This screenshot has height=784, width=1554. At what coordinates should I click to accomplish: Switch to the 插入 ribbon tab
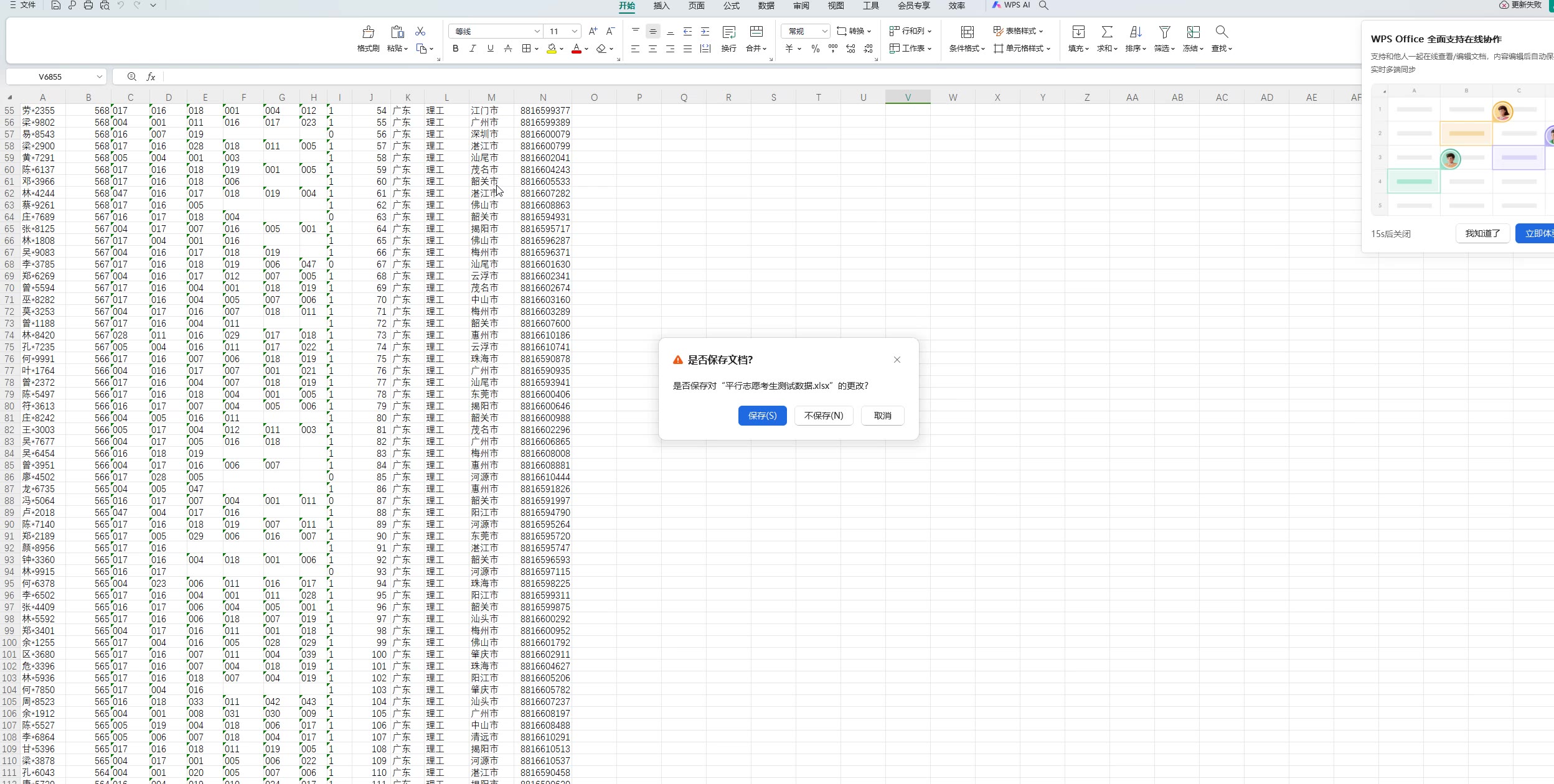661,6
